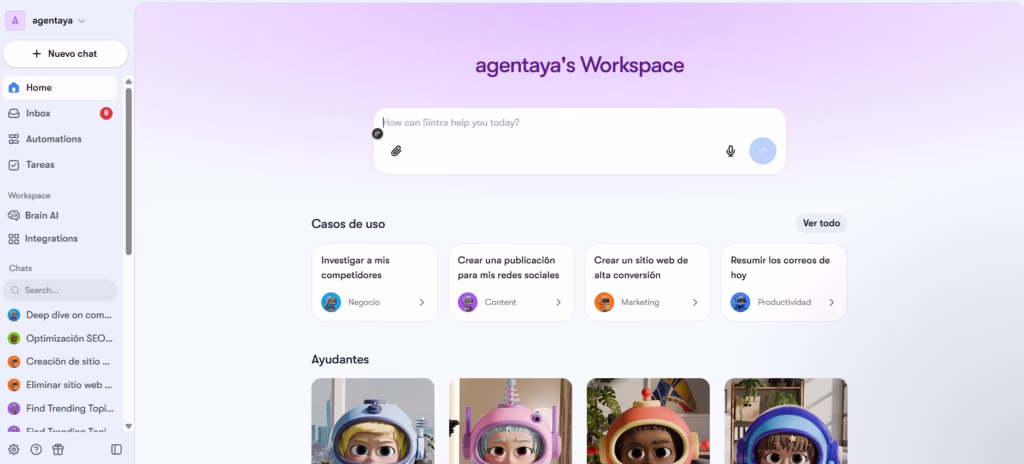Click the Chats Search field
The width and height of the screenshot is (1024, 464).
click(x=60, y=290)
